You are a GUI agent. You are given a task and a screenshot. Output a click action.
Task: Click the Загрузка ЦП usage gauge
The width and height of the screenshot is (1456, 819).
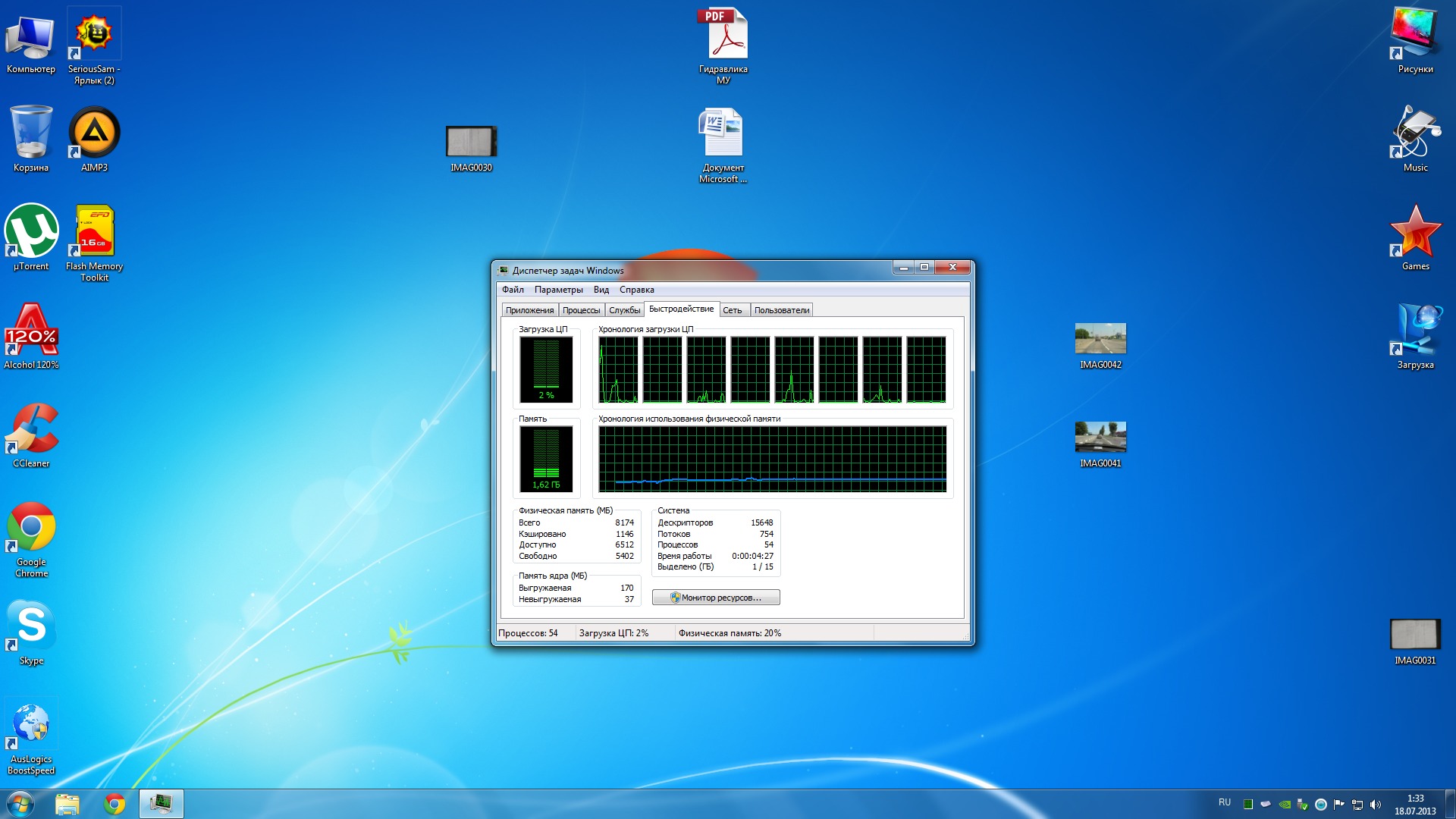(546, 369)
